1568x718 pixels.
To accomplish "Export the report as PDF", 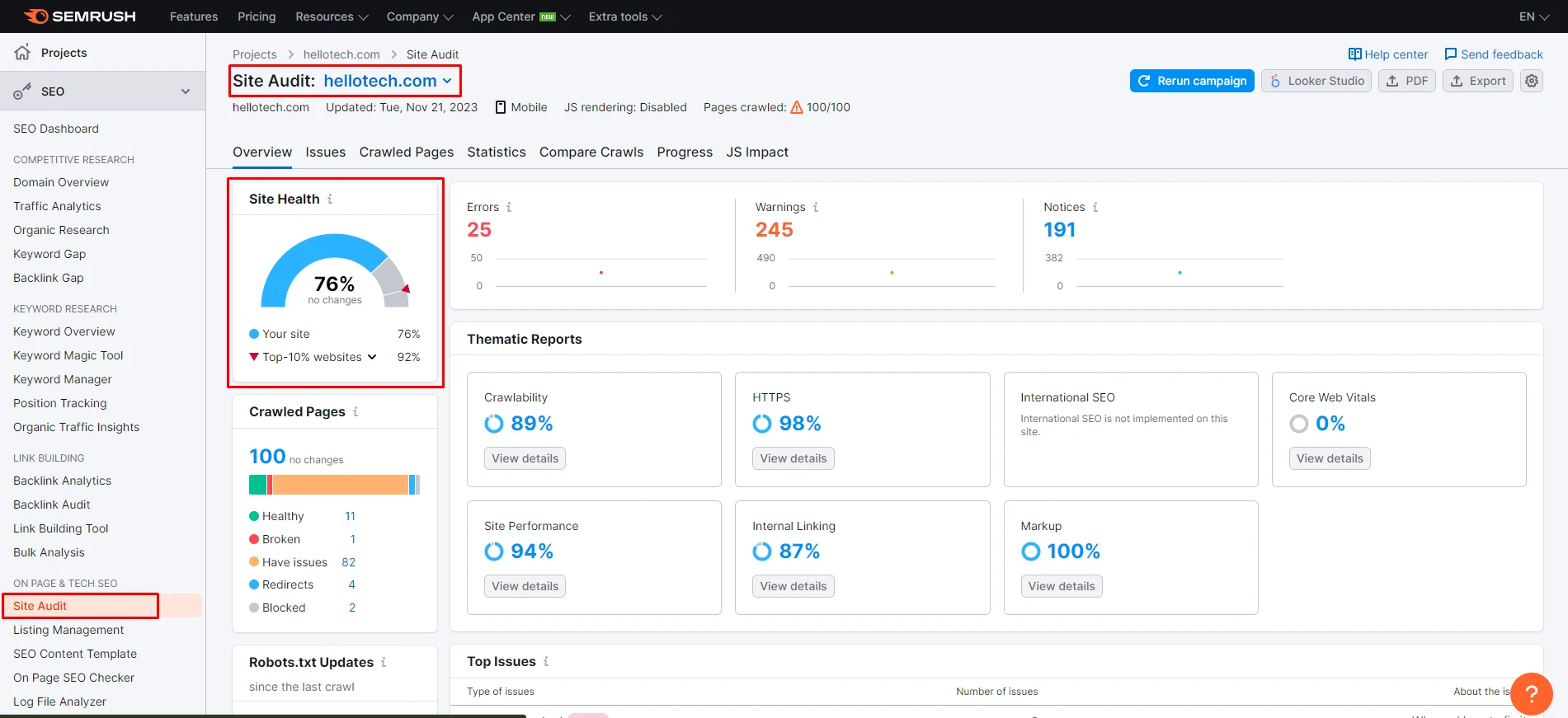I will pos(1407,81).
